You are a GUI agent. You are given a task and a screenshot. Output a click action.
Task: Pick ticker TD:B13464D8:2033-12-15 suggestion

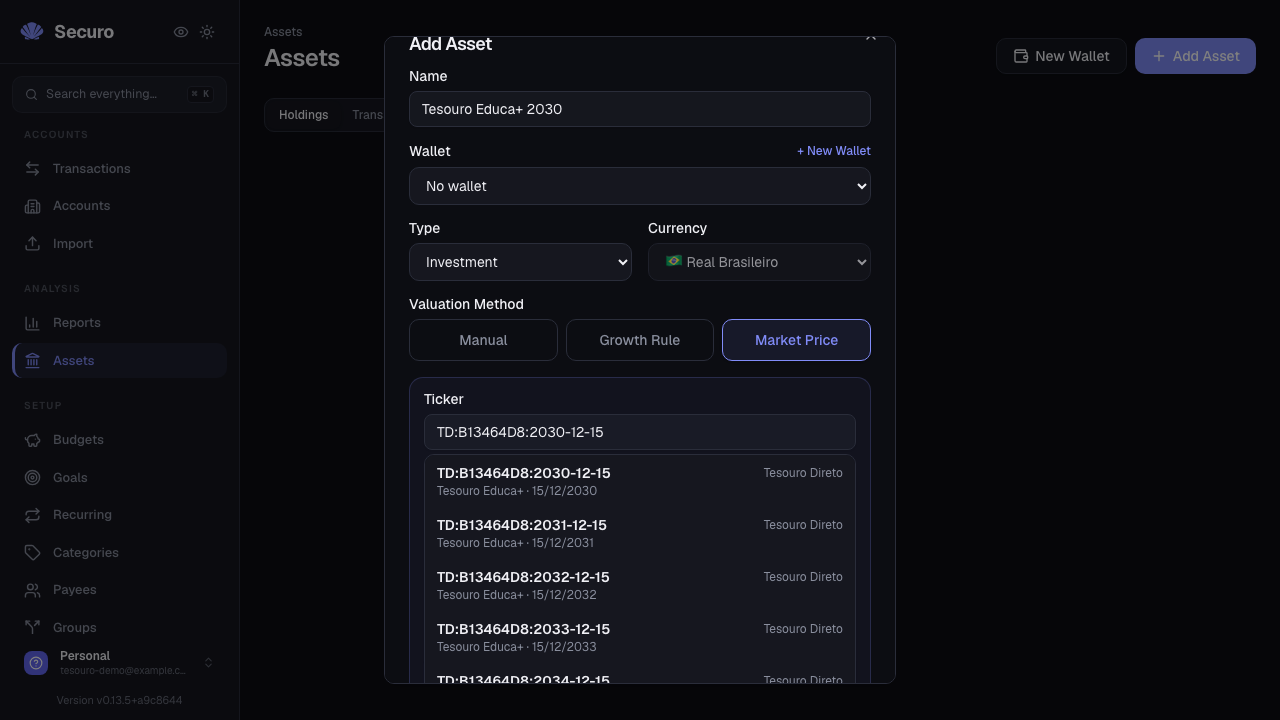(x=640, y=637)
